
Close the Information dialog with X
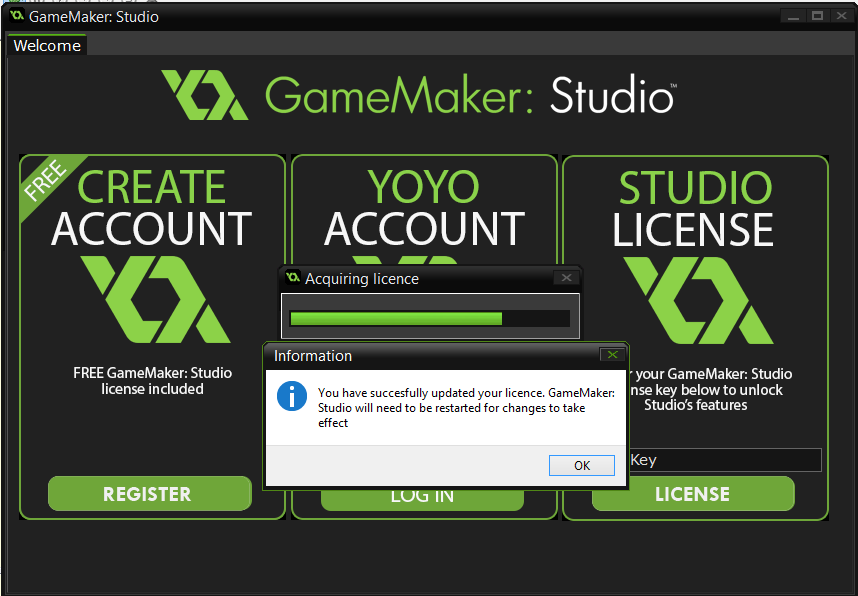coord(613,355)
